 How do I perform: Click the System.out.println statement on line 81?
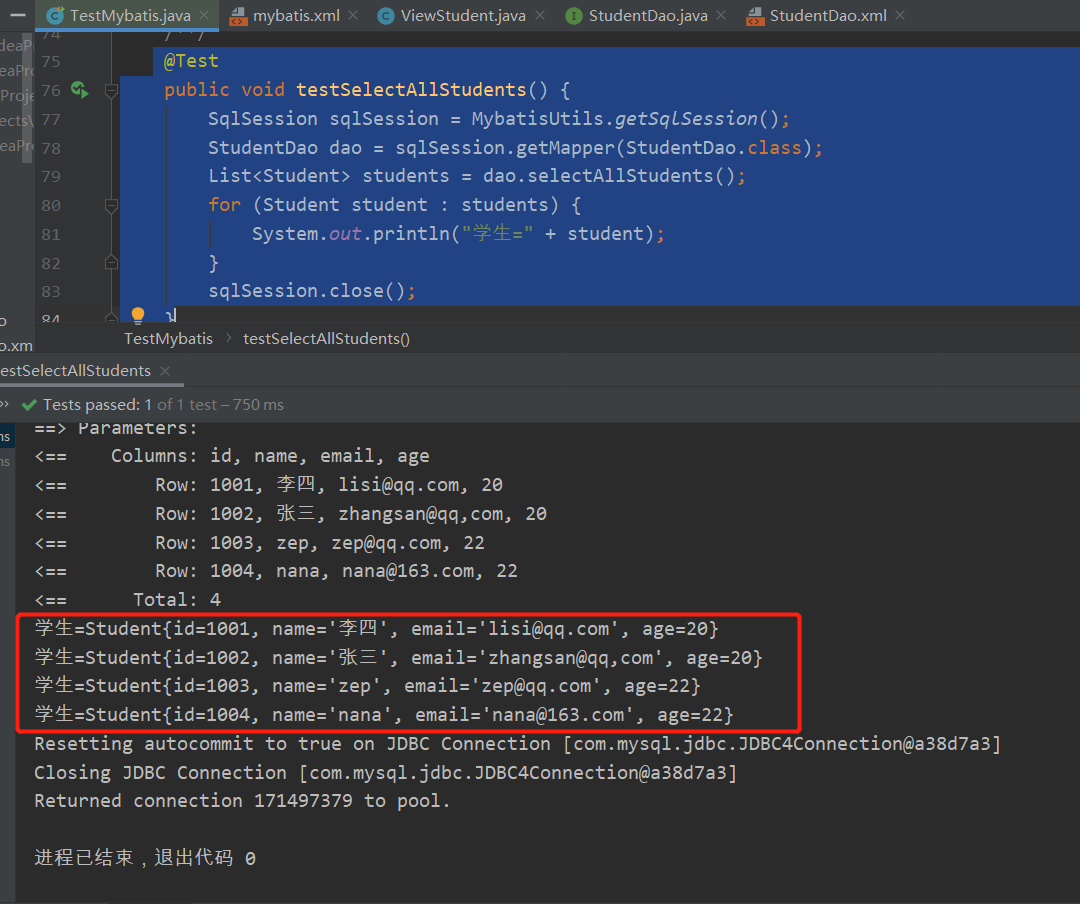(458, 234)
